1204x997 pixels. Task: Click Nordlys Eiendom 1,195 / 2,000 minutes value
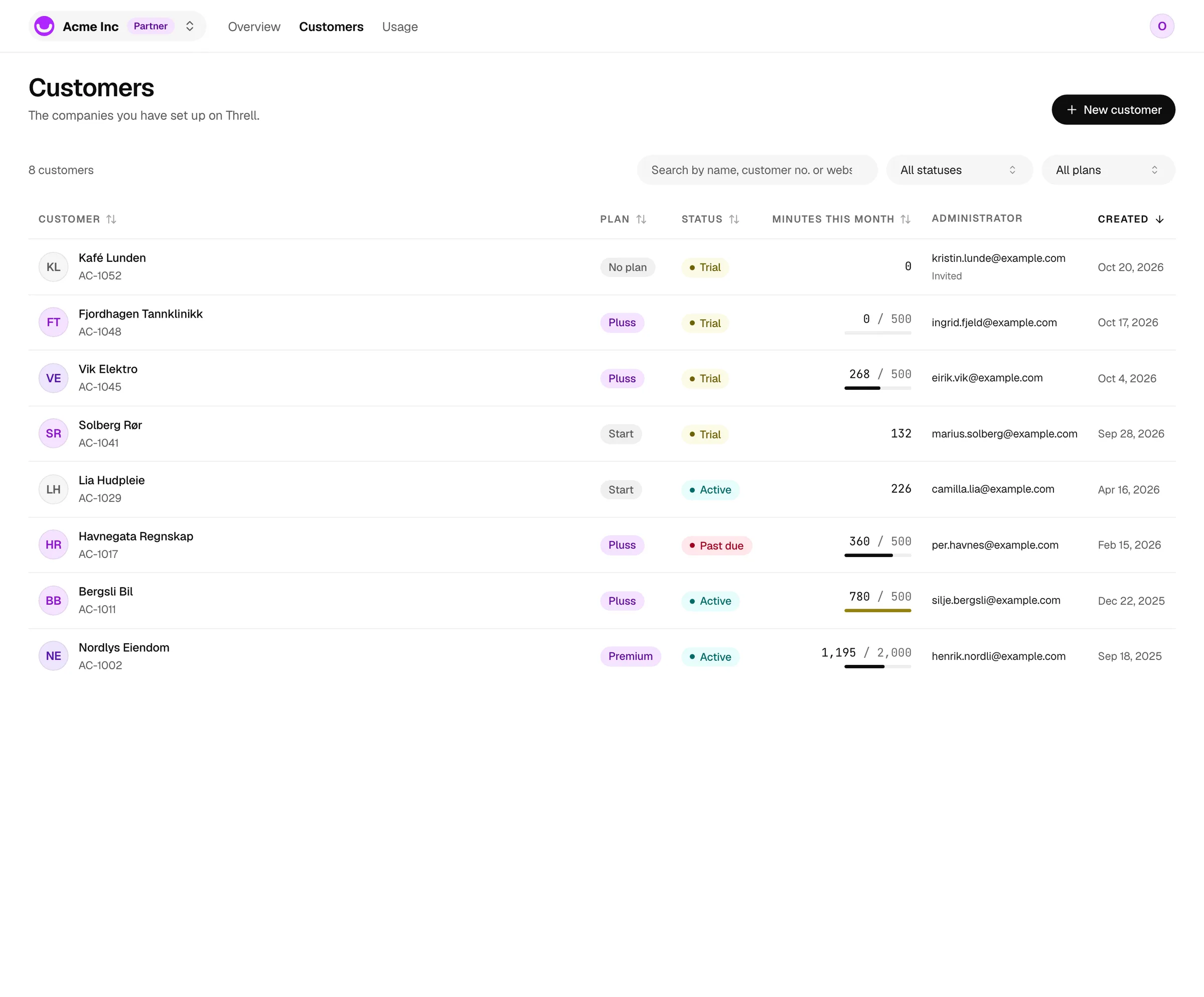866,652
